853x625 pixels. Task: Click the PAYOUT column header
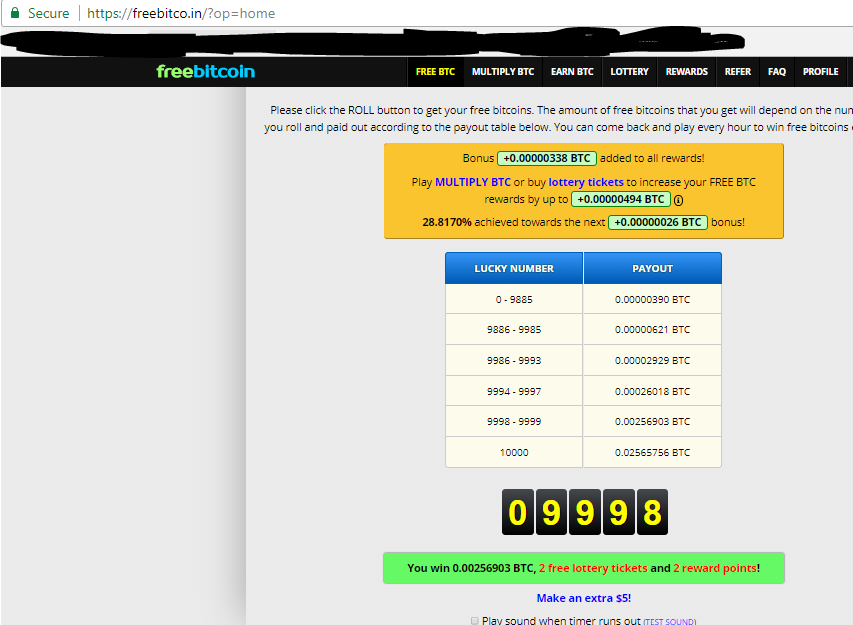coord(653,268)
